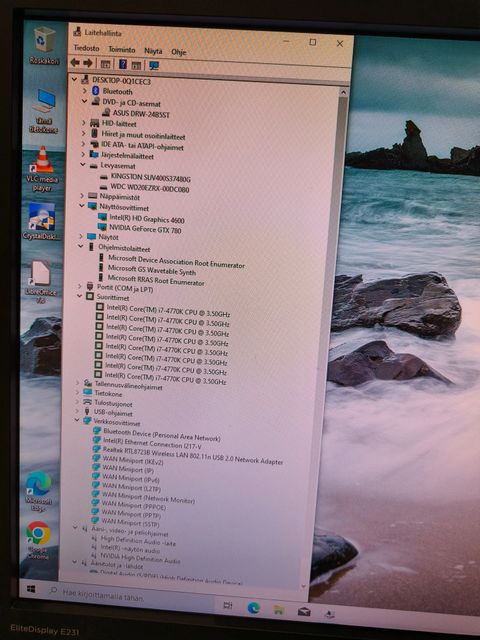Click the Edge icon on the taskbar
480x640 pixels.
pos(253,608)
